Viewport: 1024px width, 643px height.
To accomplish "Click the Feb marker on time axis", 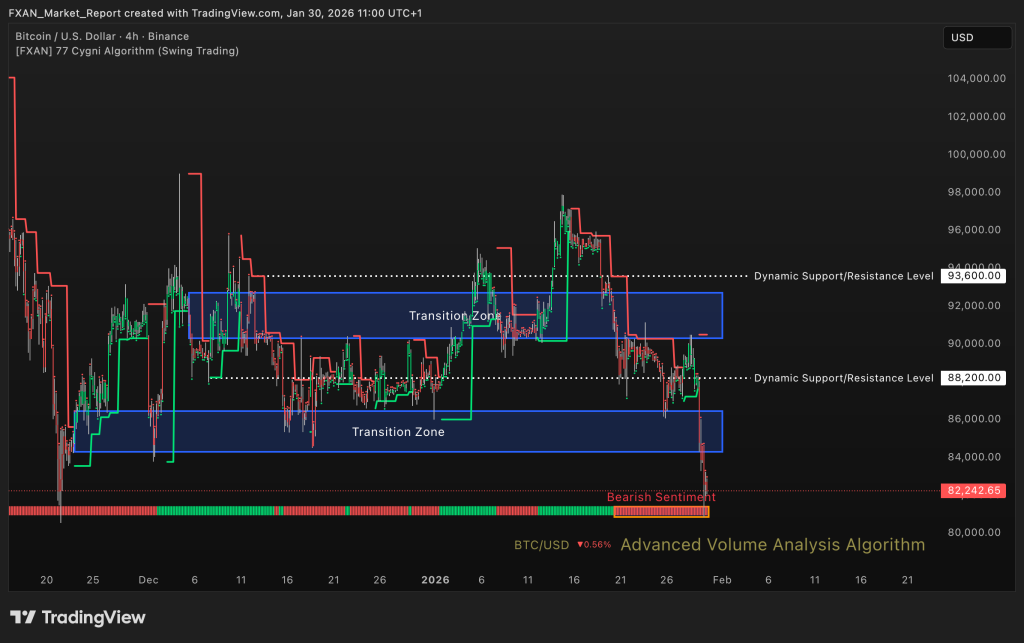I will click(x=721, y=580).
